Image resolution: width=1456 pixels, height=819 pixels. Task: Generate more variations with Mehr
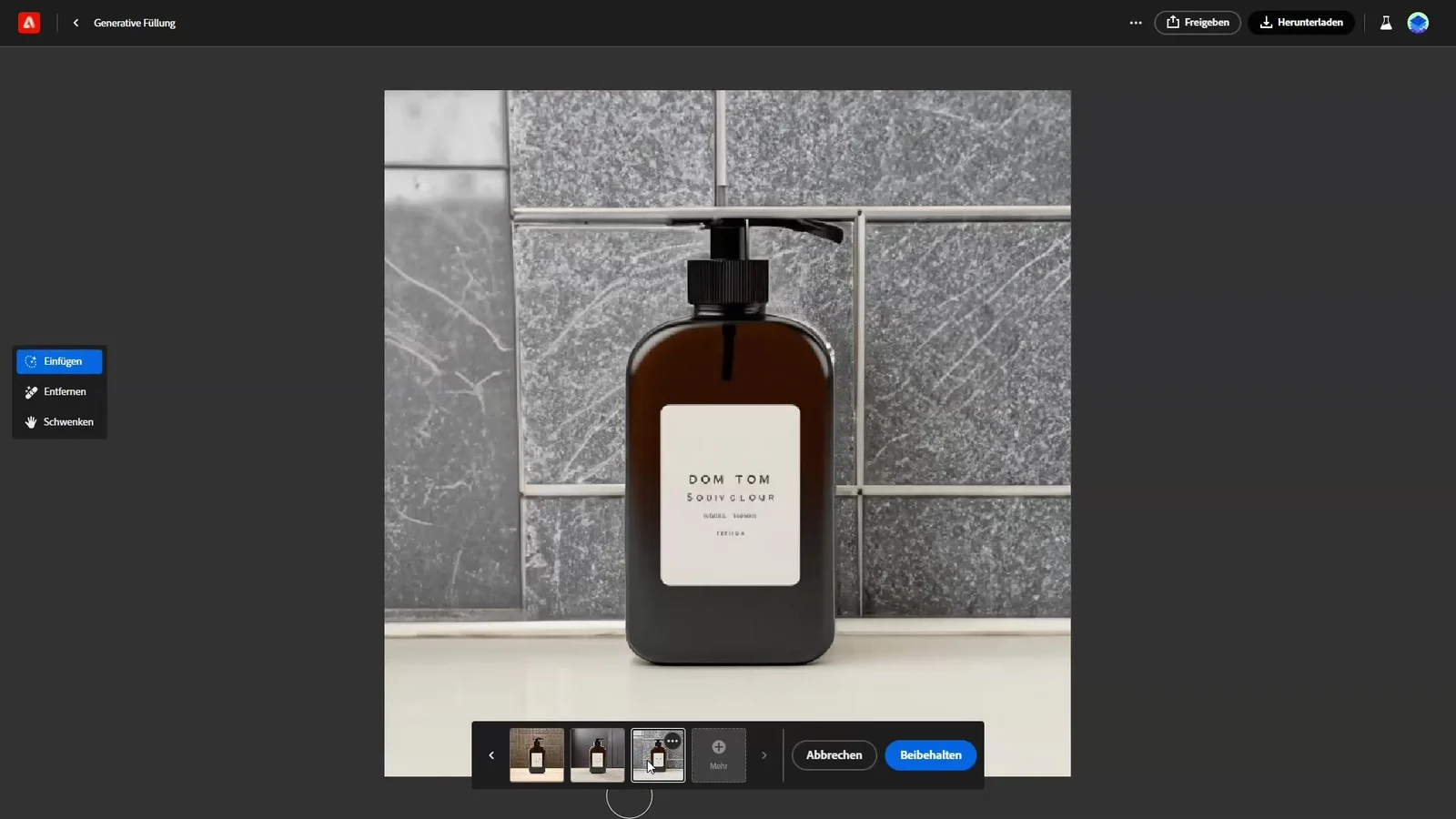719,755
